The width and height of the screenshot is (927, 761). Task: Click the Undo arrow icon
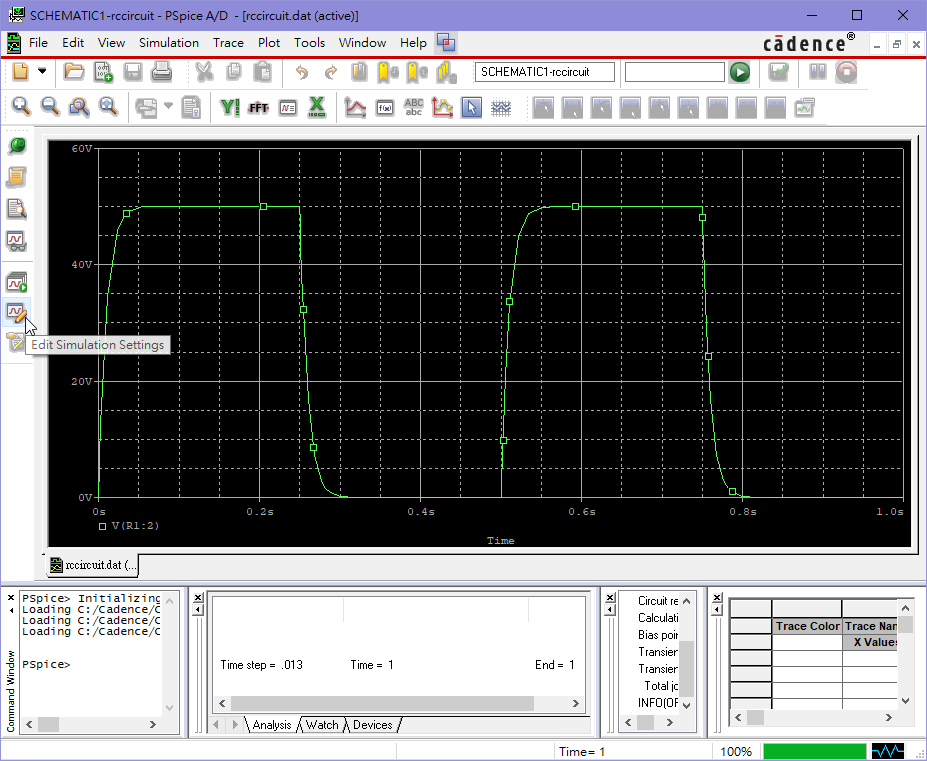point(302,72)
